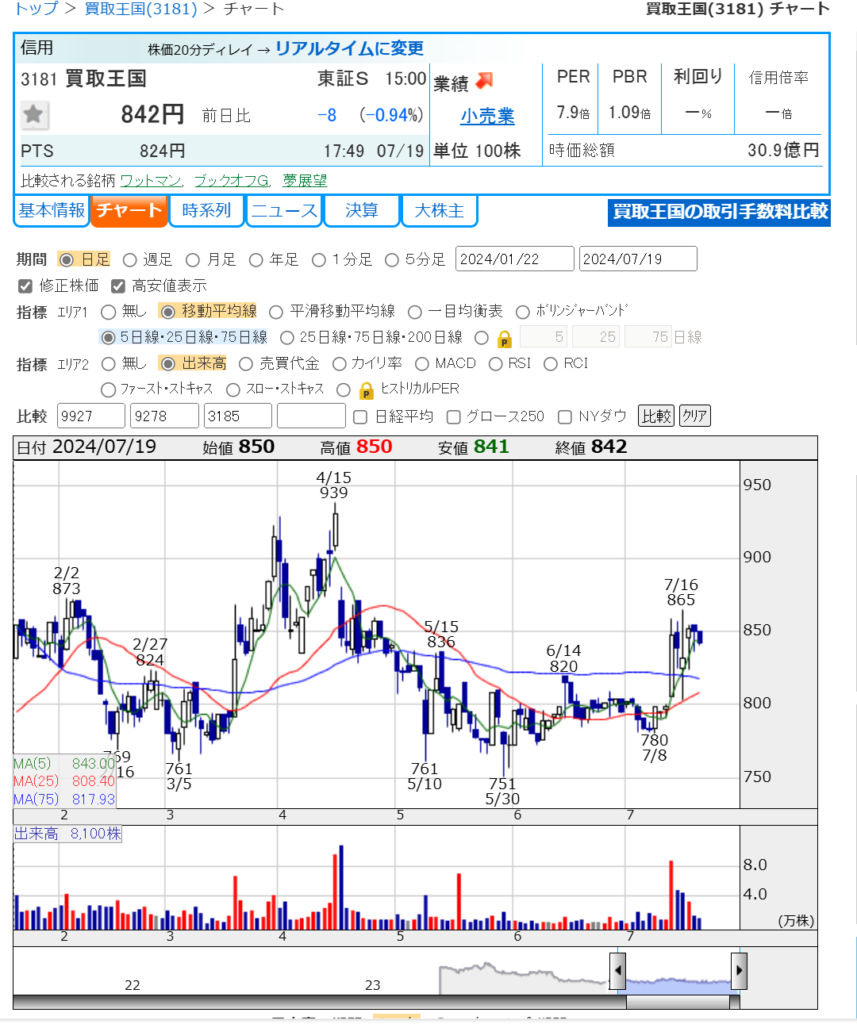Switch to the 時系列 tab
Image resolution: width=857 pixels, height=1024 pixels.
206,211
